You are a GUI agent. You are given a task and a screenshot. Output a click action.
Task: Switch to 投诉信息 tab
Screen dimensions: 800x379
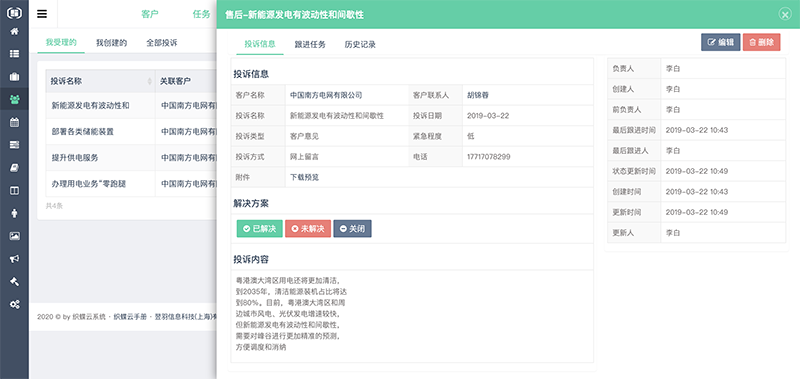[260, 44]
